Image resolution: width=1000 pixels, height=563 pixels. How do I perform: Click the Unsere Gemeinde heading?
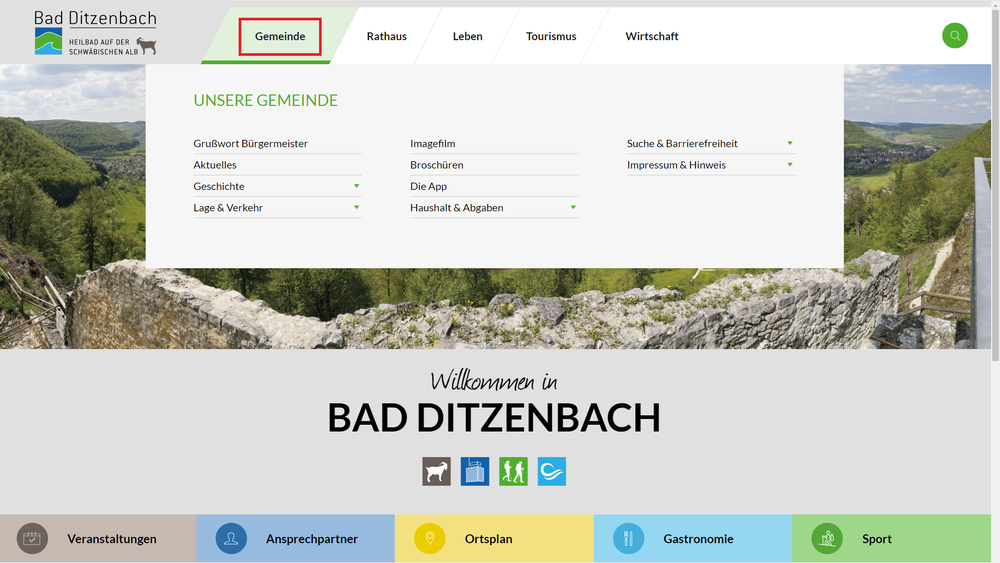click(265, 100)
